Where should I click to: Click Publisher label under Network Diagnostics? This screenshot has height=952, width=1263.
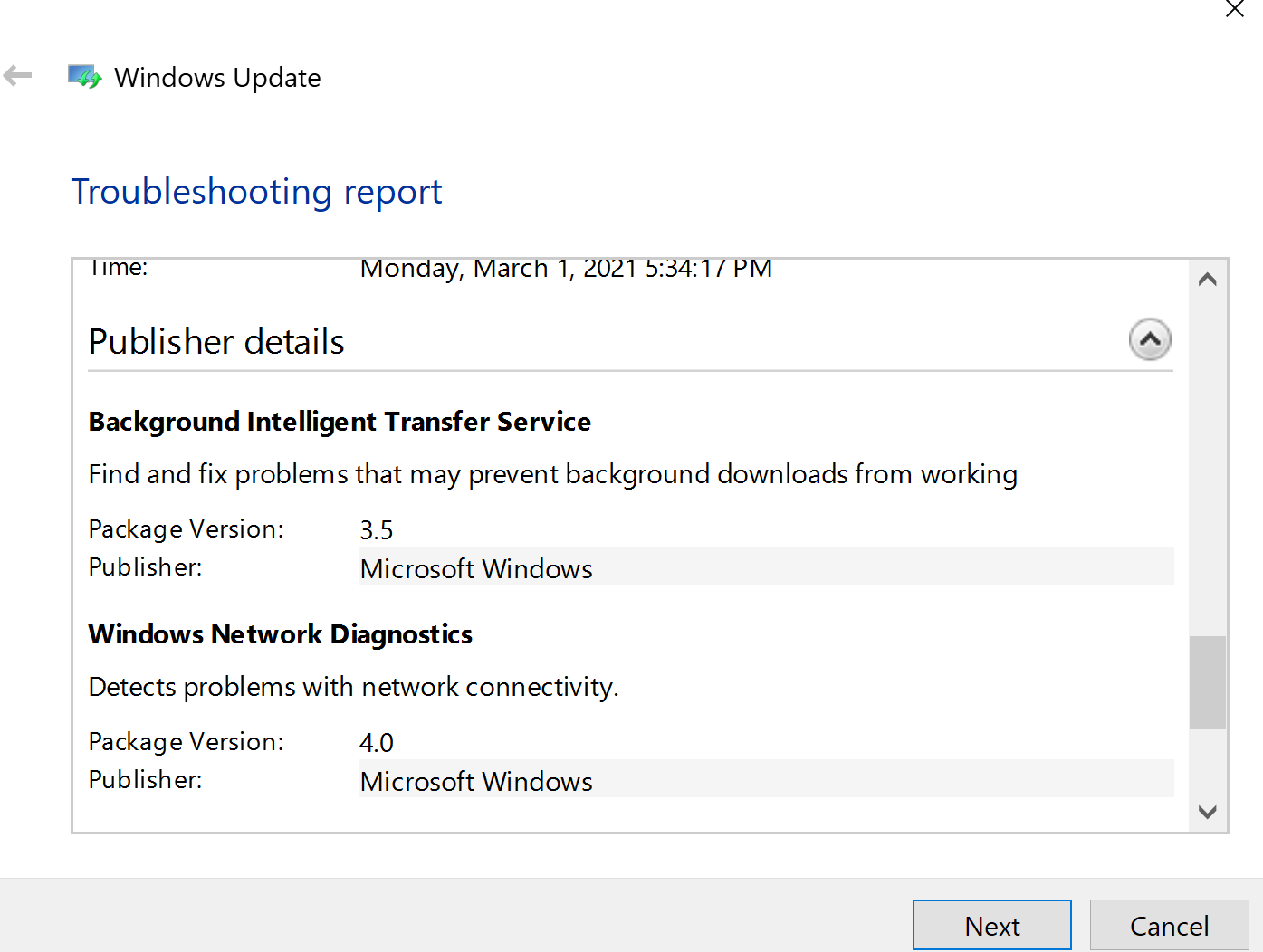146,780
